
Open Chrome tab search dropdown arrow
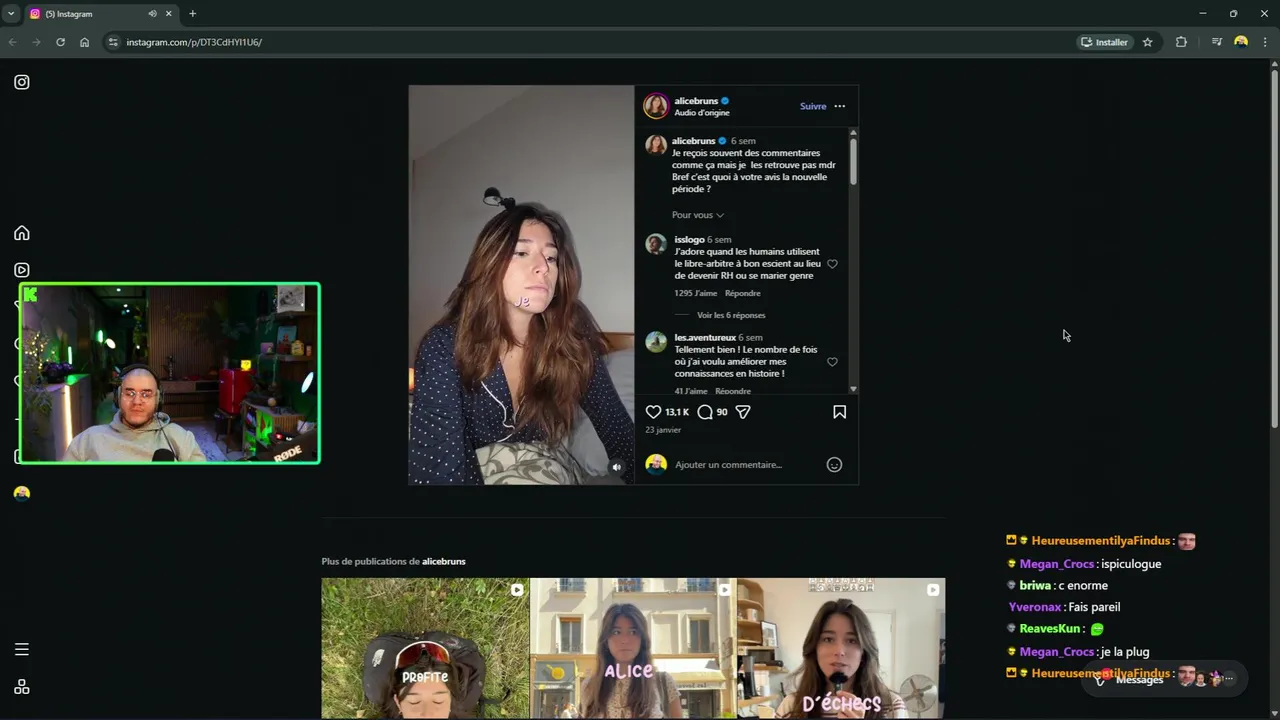(x=11, y=14)
